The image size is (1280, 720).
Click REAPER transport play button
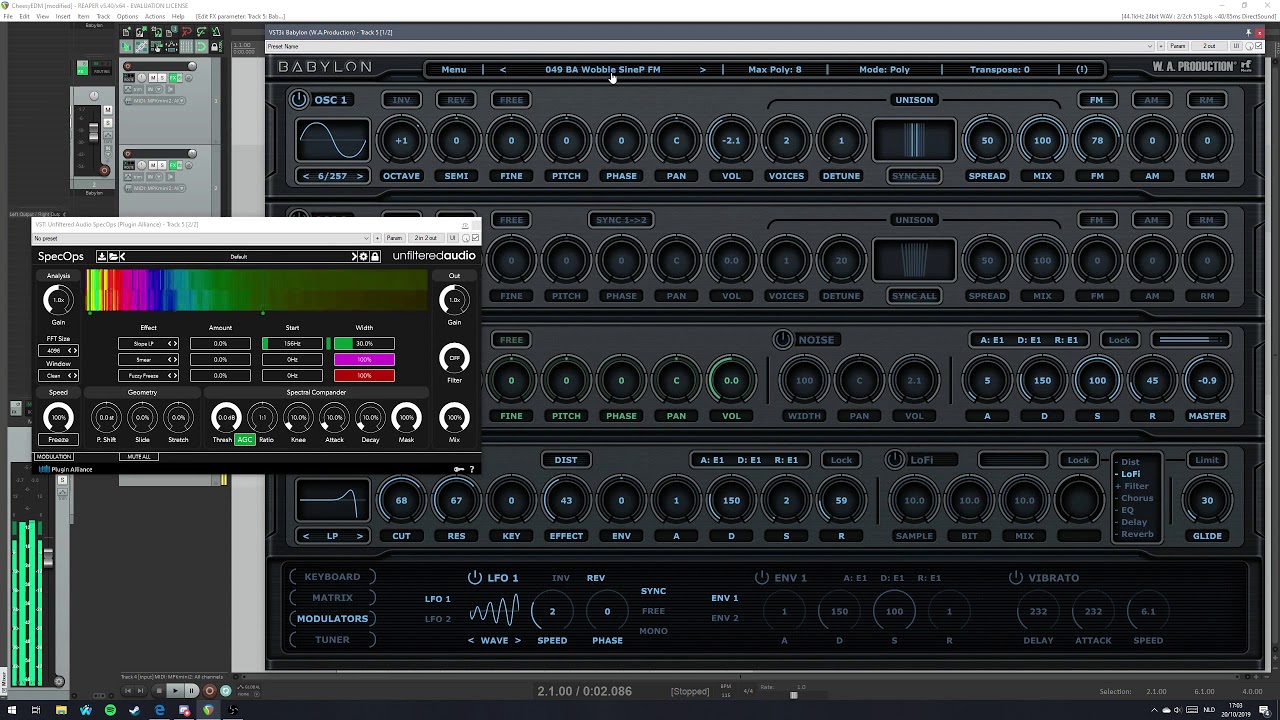click(175, 690)
